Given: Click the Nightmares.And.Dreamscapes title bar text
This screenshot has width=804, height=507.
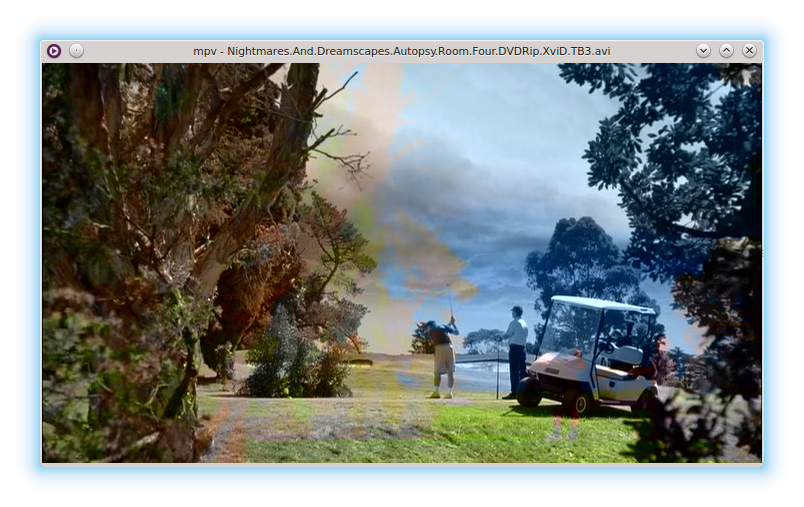Looking at the screenshot, I should coord(402,50).
